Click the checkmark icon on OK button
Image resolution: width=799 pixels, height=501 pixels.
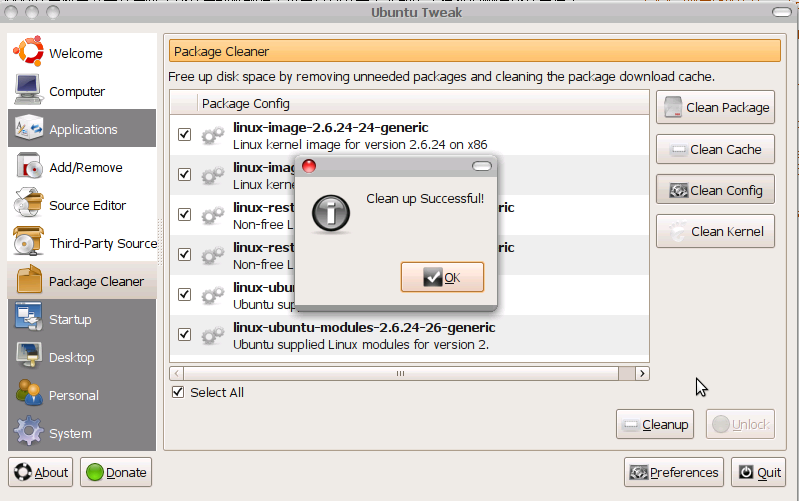point(432,277)
